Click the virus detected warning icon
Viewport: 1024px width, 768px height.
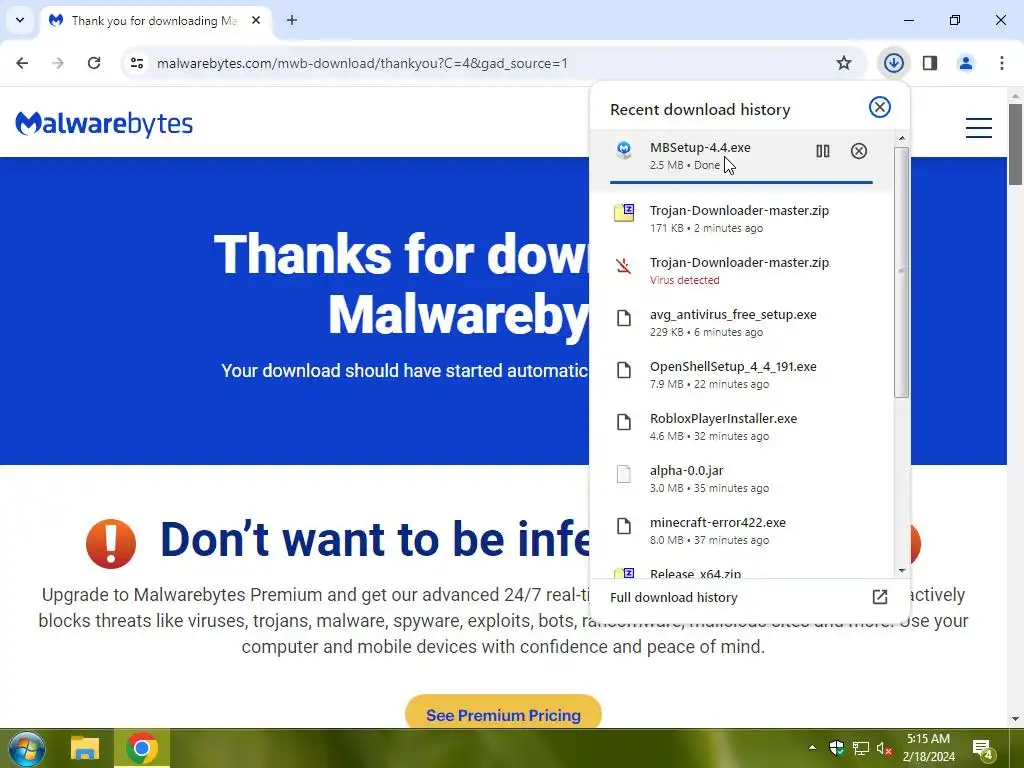[624, 266]
